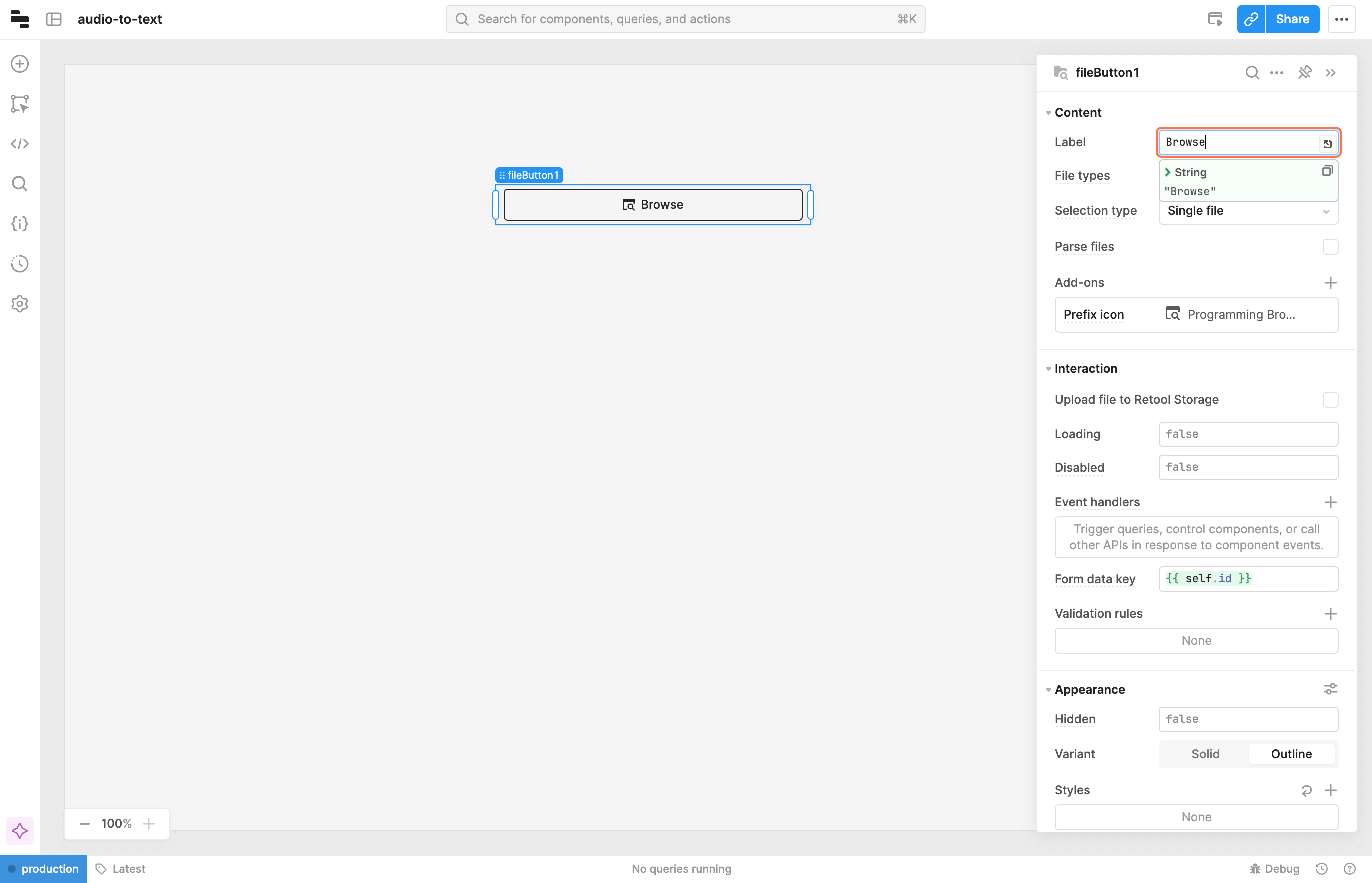This screenshot has height=883, width=1372.
Task: Enable the Parse files checkbox
Action: click(1330, 247)
